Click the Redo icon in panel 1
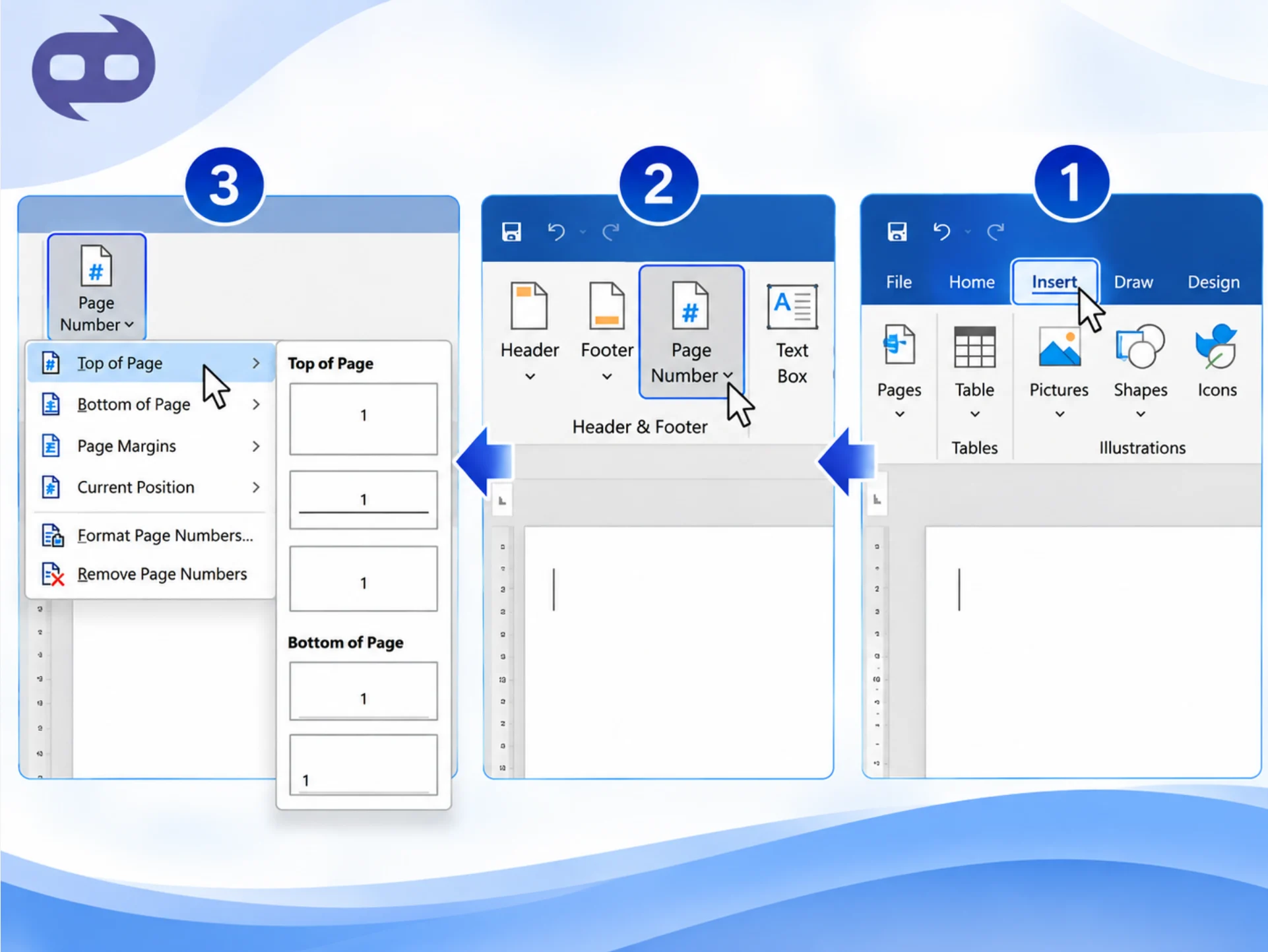The height and width of the screenshot is (952, 1268). pos(995,232)
